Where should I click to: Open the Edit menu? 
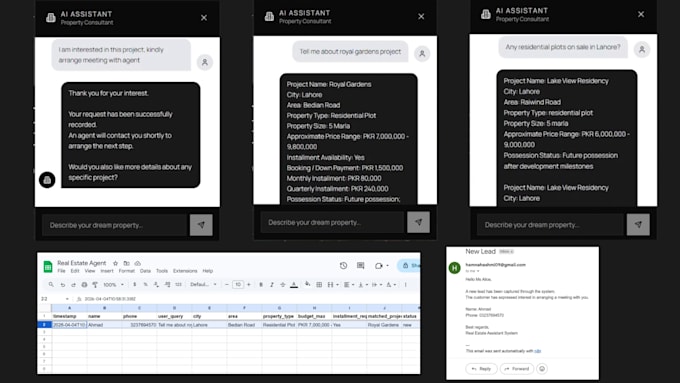(75, 271)
